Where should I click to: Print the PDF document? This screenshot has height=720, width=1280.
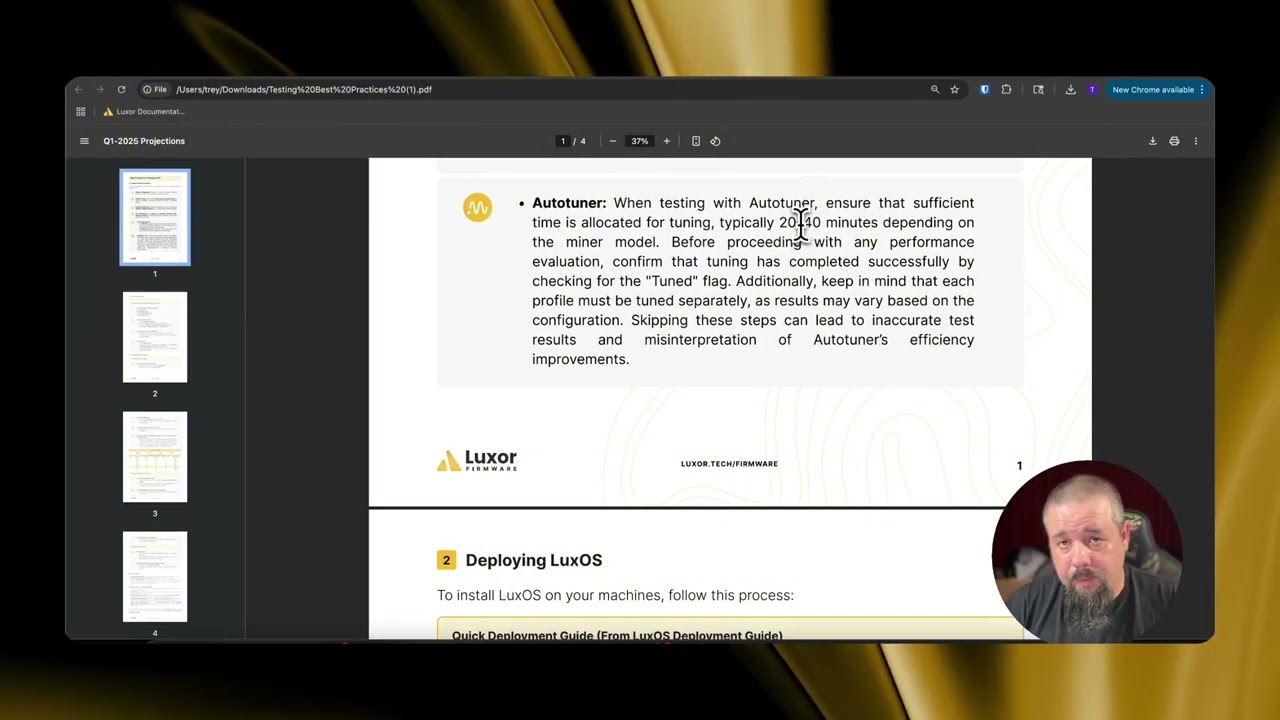pos(1174,141)
